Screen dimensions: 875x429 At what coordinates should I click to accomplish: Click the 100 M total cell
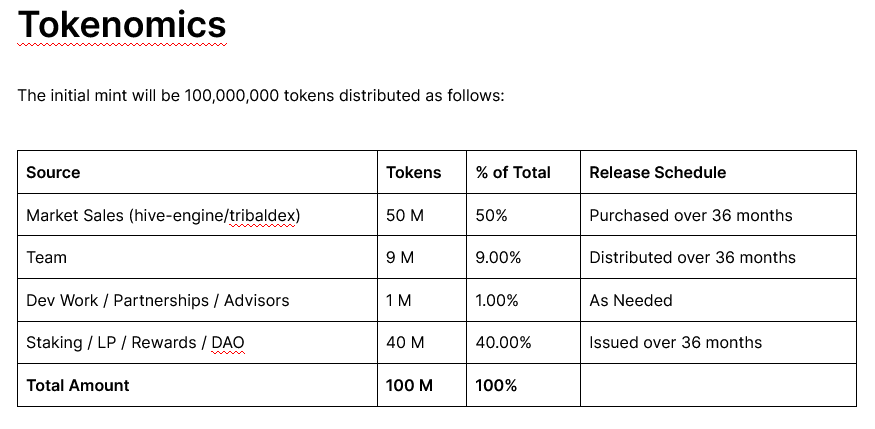(422, 385)
